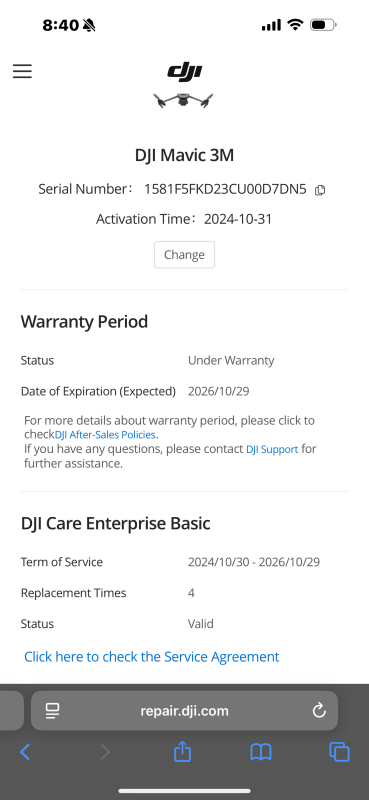This screenshot has height=800, width=369.
Task: Open DJI After-Sales Policies link
Action: 105,435
